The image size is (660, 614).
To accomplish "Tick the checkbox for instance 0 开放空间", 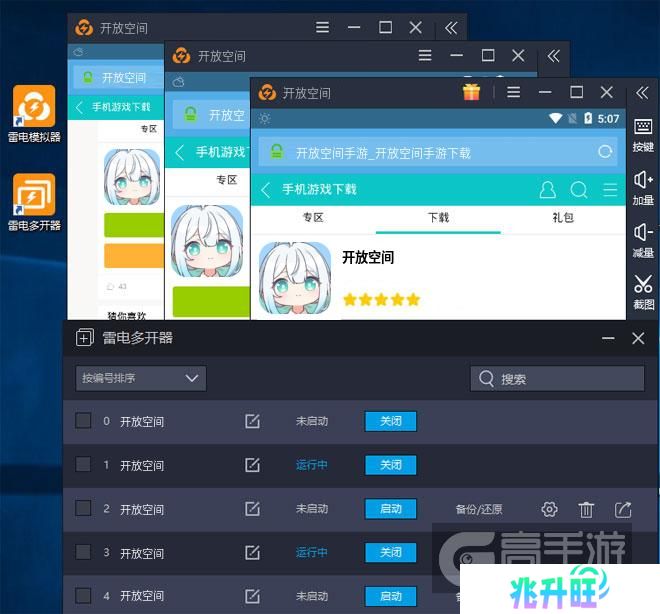I will click(83, 420).
